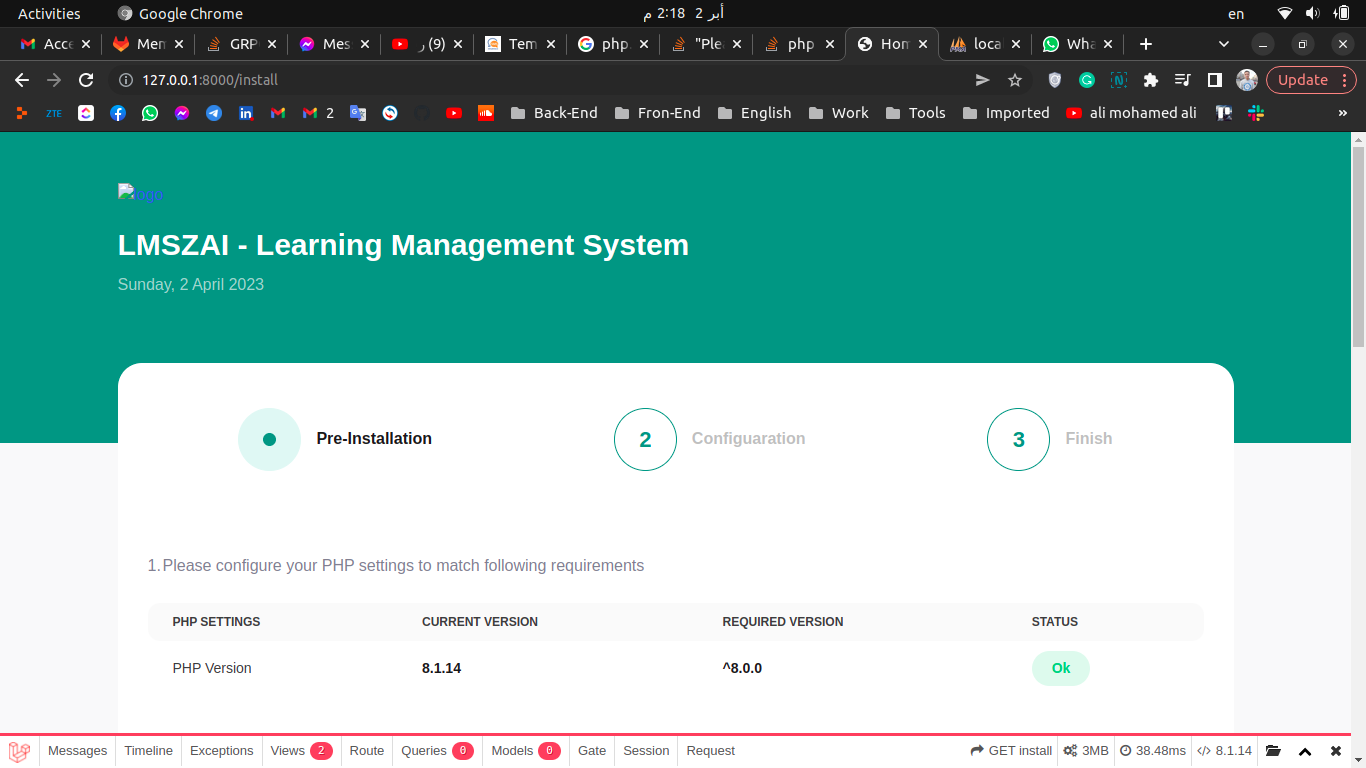Bookmark this page with the star icon
The width and height of the screenshot is (1366, 768).
pos(1015,80)
